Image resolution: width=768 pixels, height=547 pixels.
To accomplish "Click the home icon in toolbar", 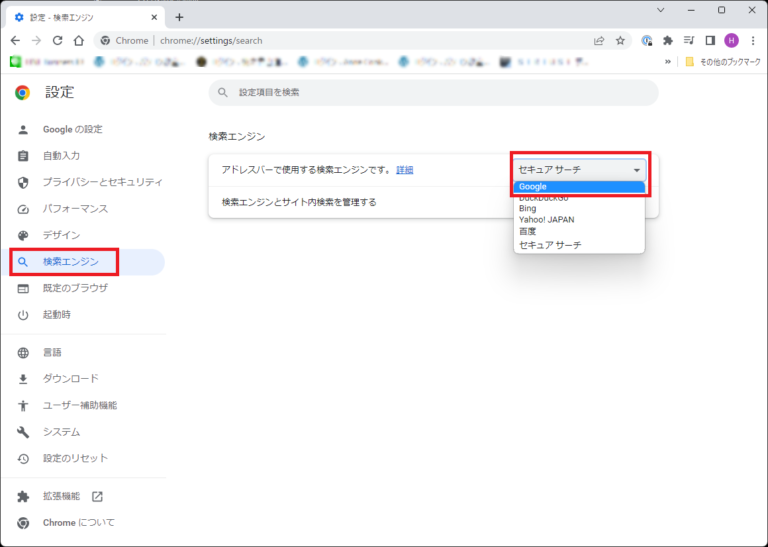I will tap(78, 41).
